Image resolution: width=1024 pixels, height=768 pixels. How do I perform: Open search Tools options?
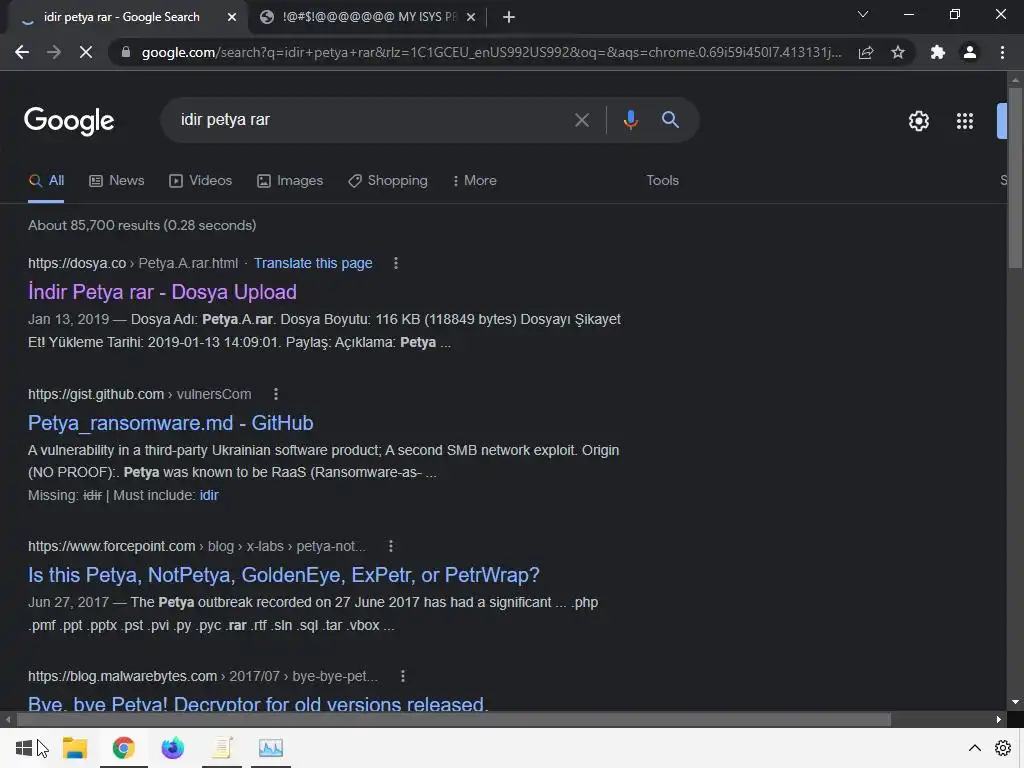coord(662,181)
